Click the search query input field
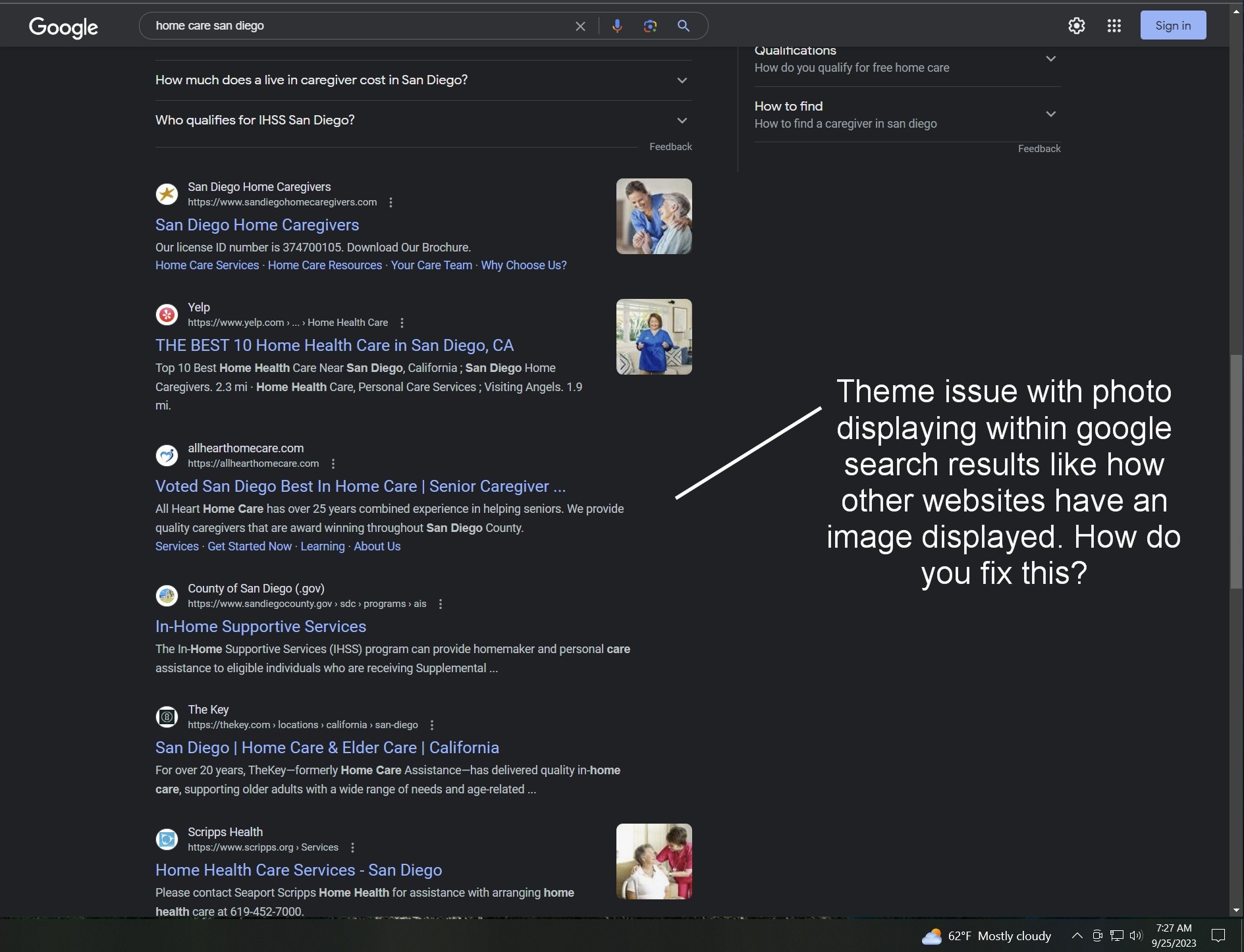 tap(359, 26)
